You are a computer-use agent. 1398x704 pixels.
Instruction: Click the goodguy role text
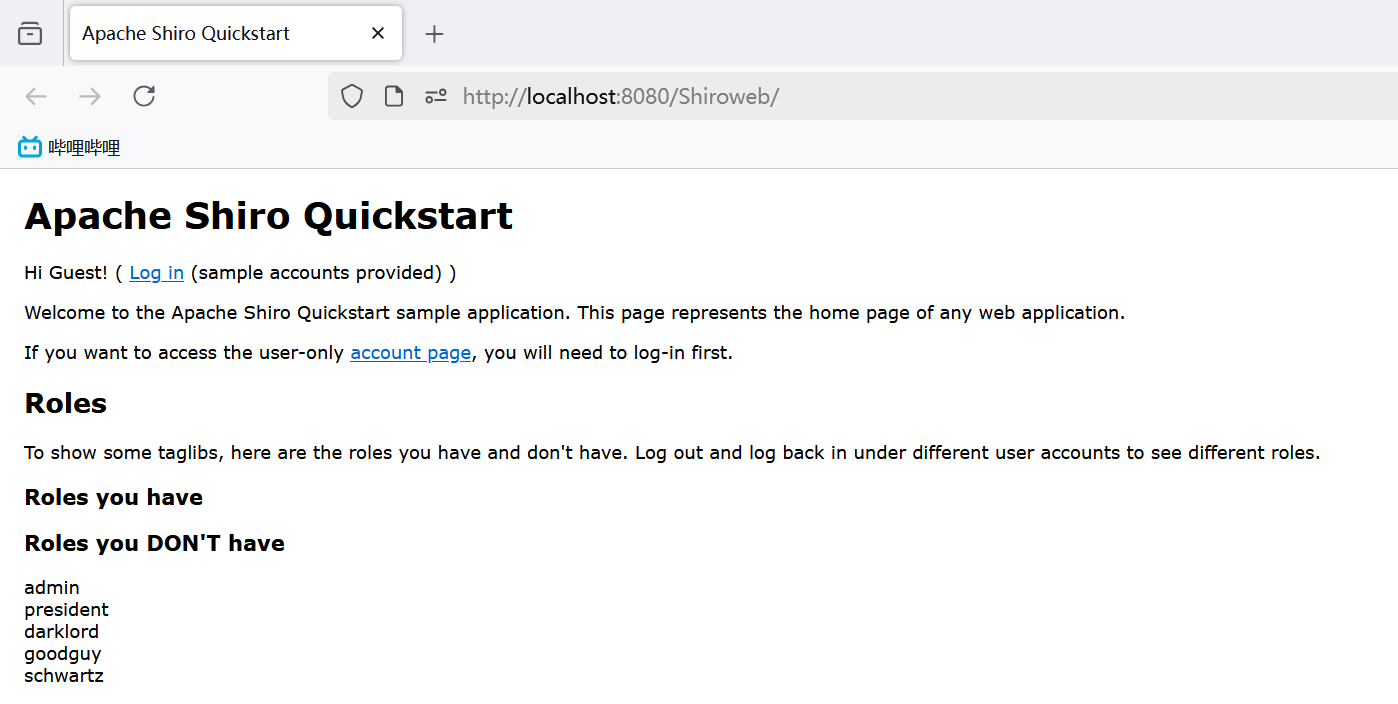(63, 654)
